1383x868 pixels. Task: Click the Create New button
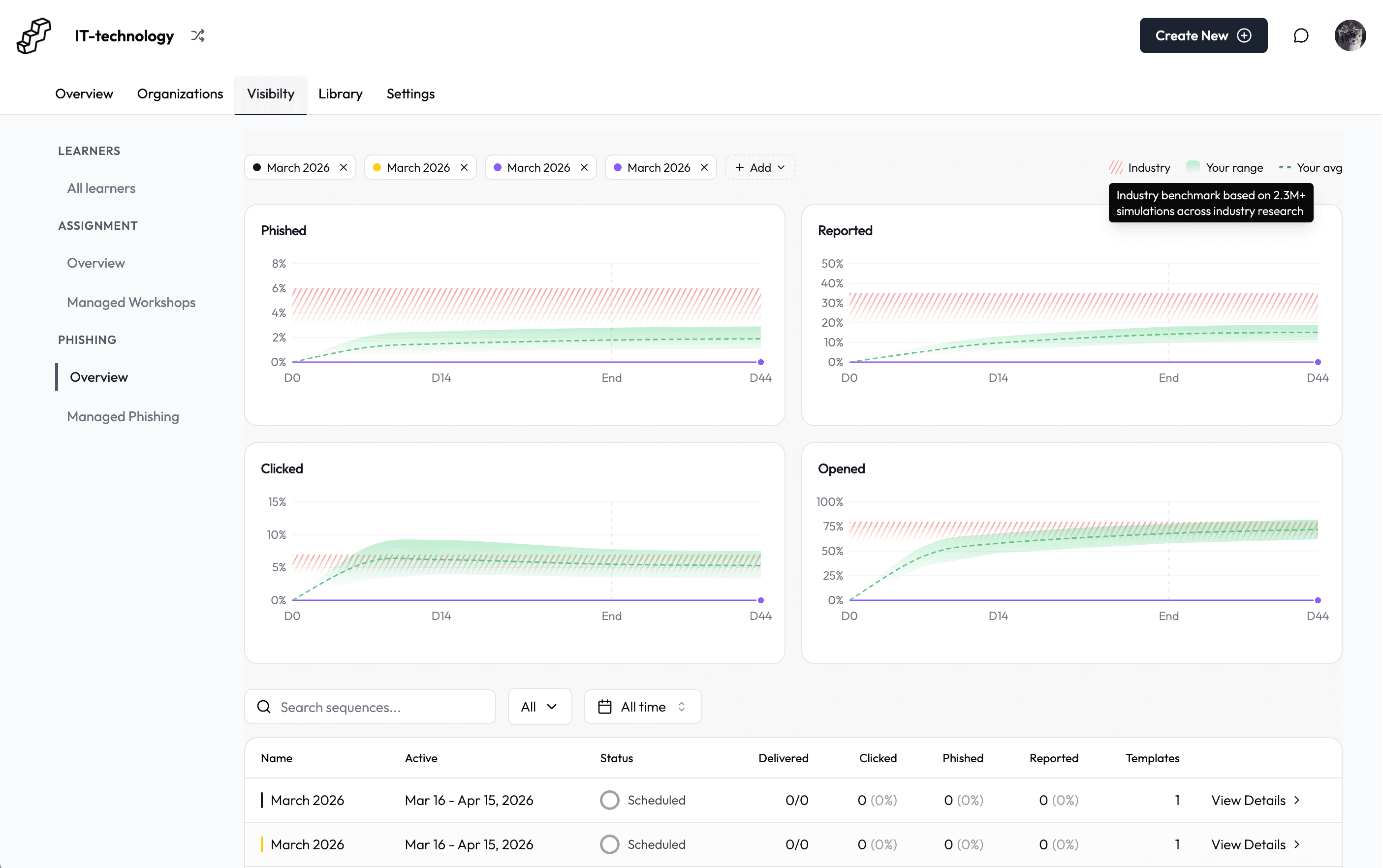(x=1203, y=35)
